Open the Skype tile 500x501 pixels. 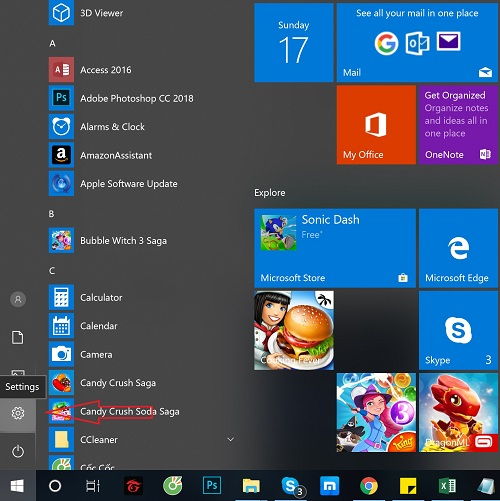coord(458,330)
